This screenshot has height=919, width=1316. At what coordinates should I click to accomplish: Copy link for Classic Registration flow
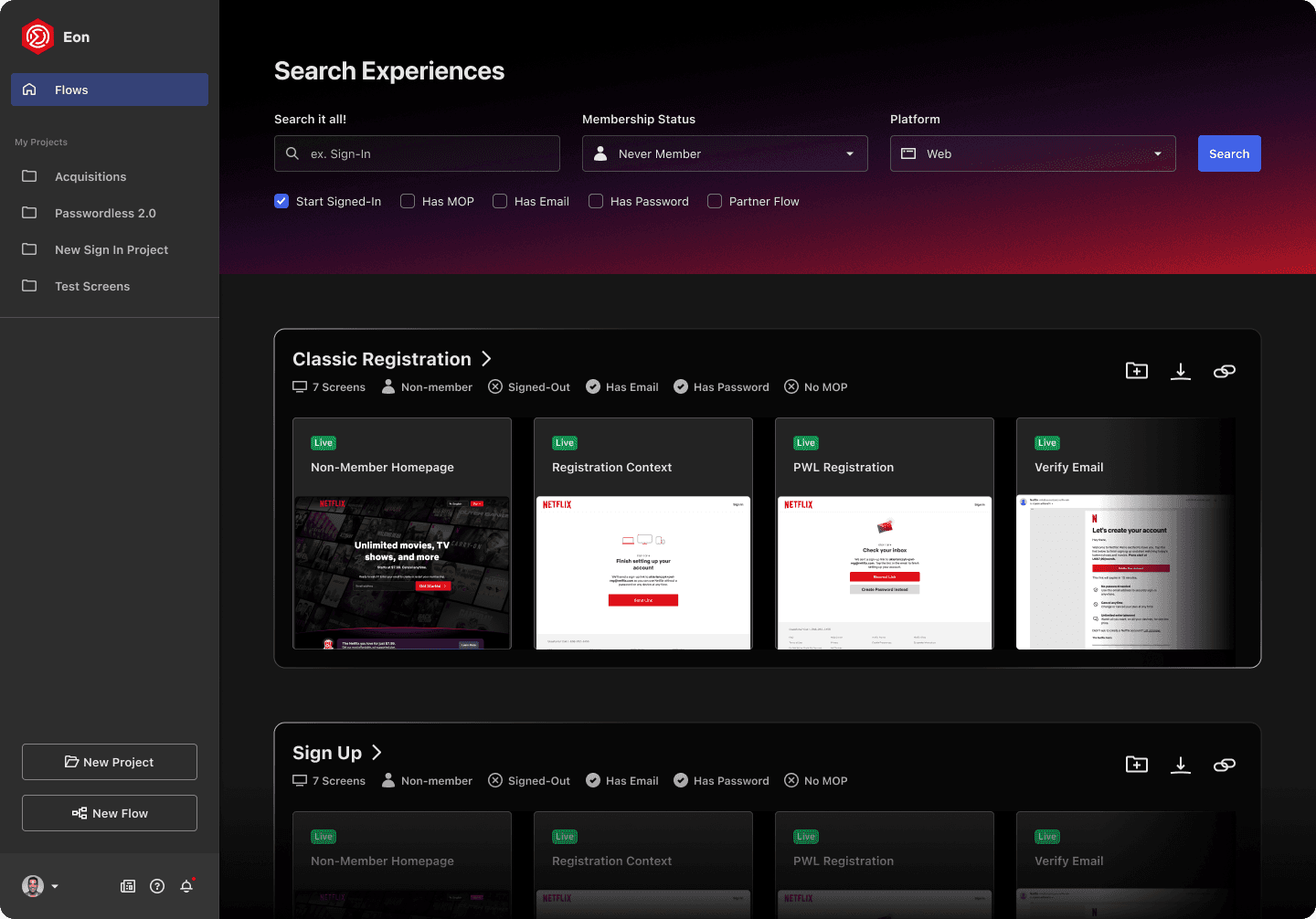coord(1225,370)
